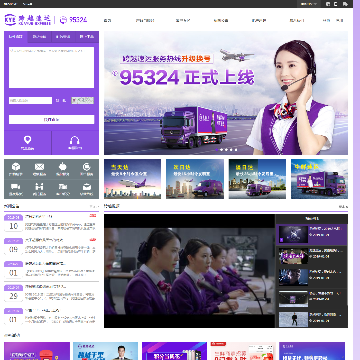Viewport: 360px width, 360px height.
Task: Open the first purple promo banner with mailbox
Action: (37, 351)
